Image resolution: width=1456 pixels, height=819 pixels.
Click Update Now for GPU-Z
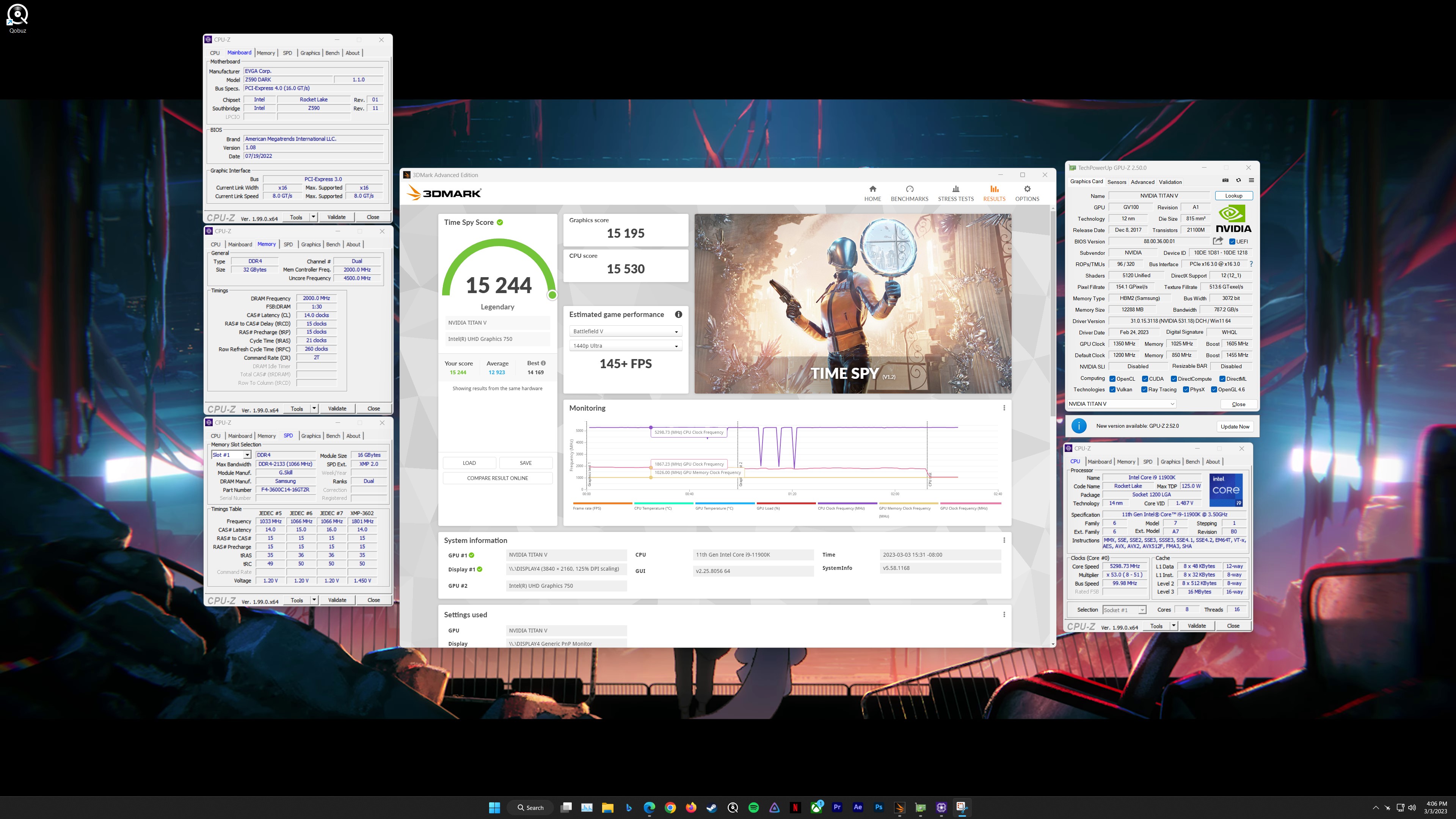pyautogui.click(x=1235, y=426)
